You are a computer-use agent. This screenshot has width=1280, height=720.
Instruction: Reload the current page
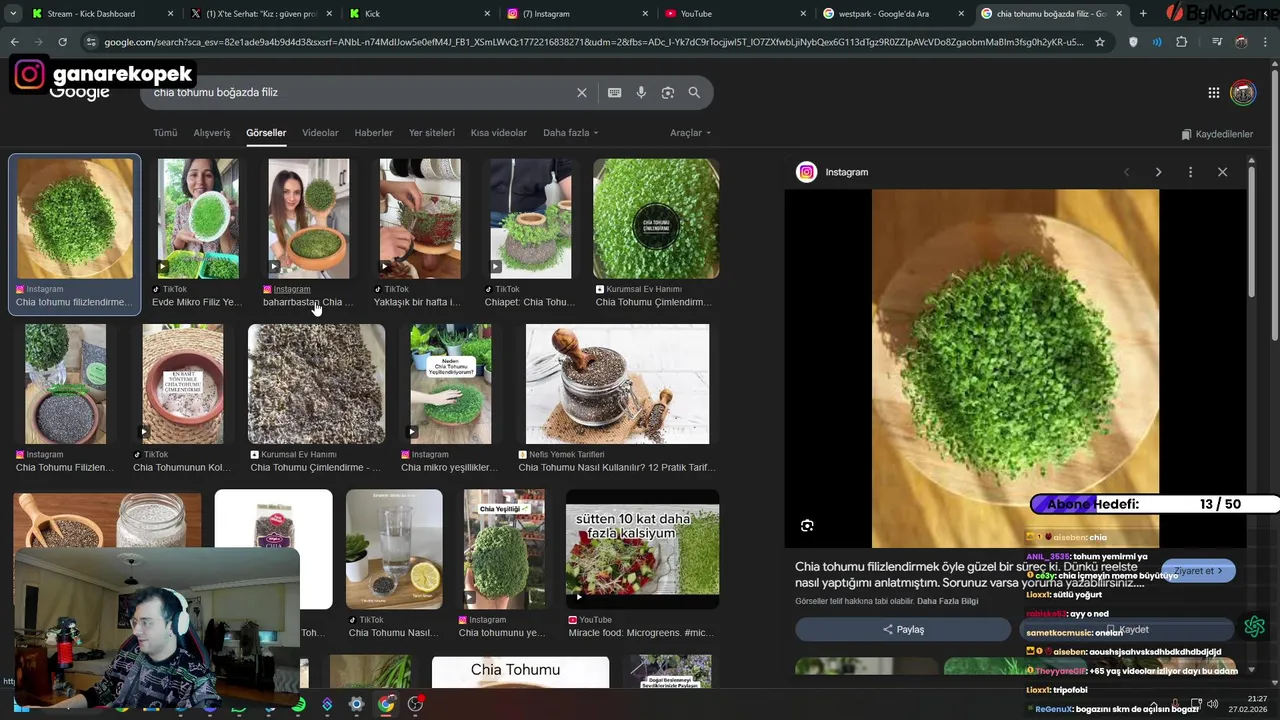click(62, 42)
